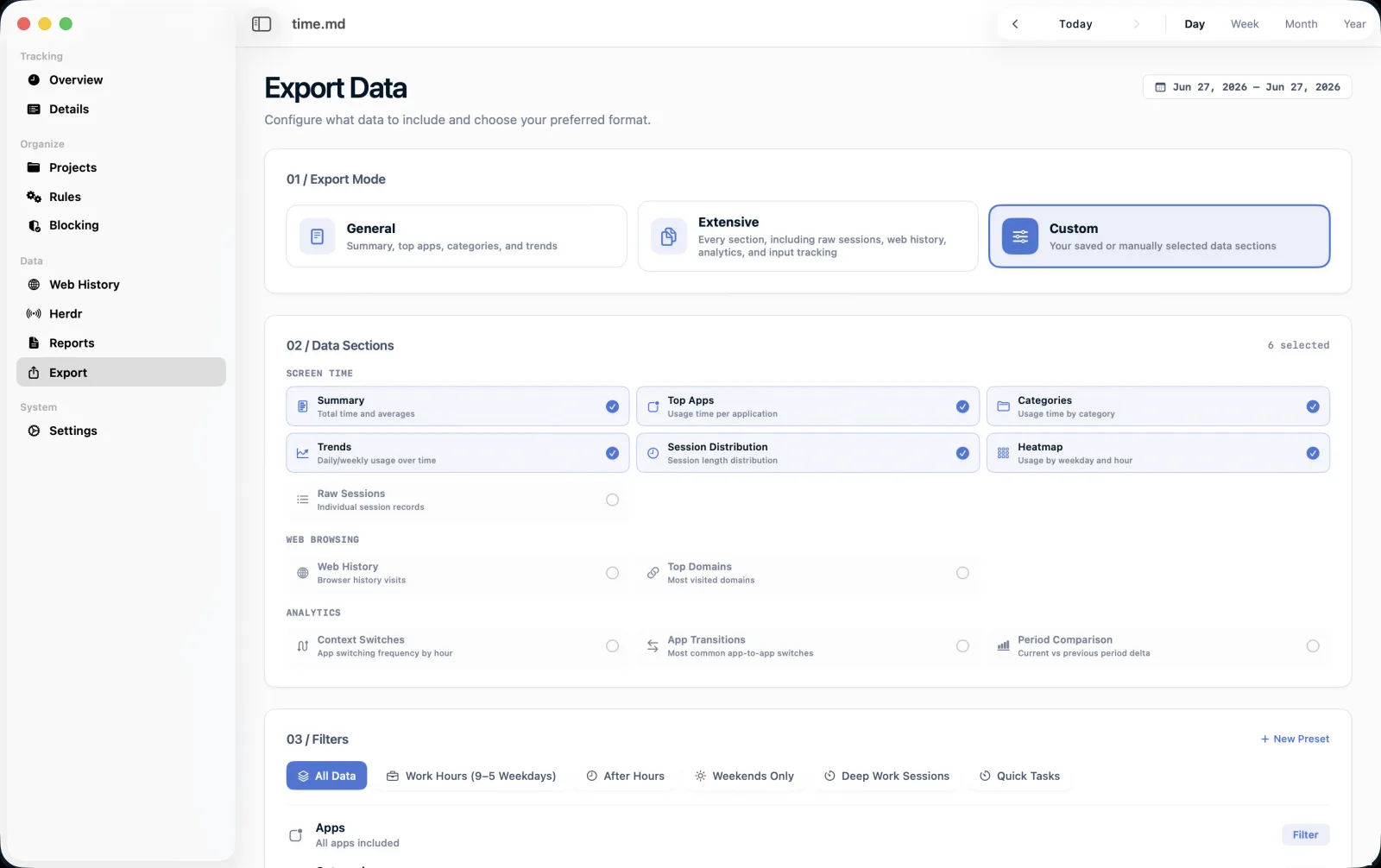Click the Categories folder icon
The image size is (1381, 868).
point(1003,406)
